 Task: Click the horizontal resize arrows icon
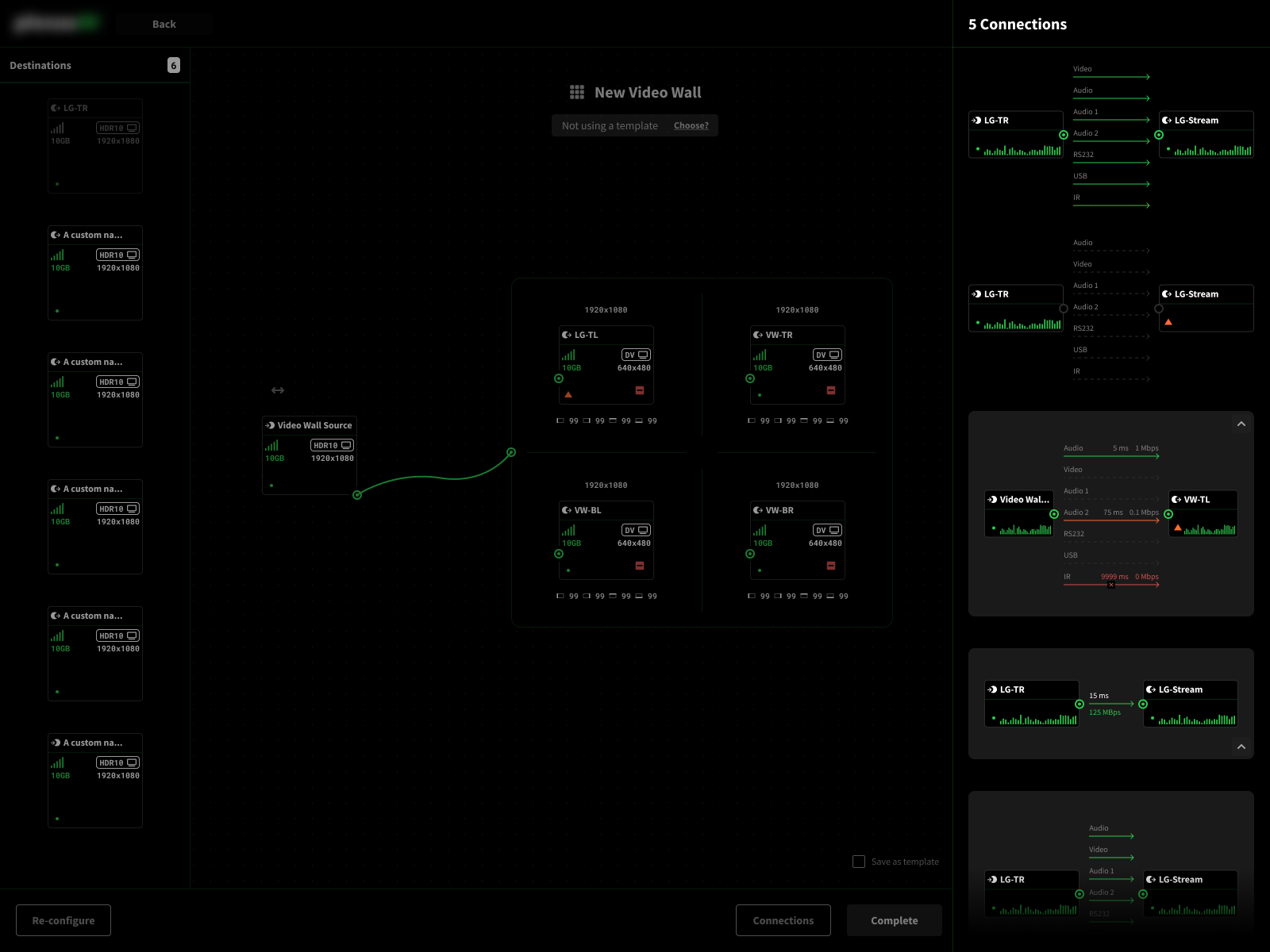(278, 390)
